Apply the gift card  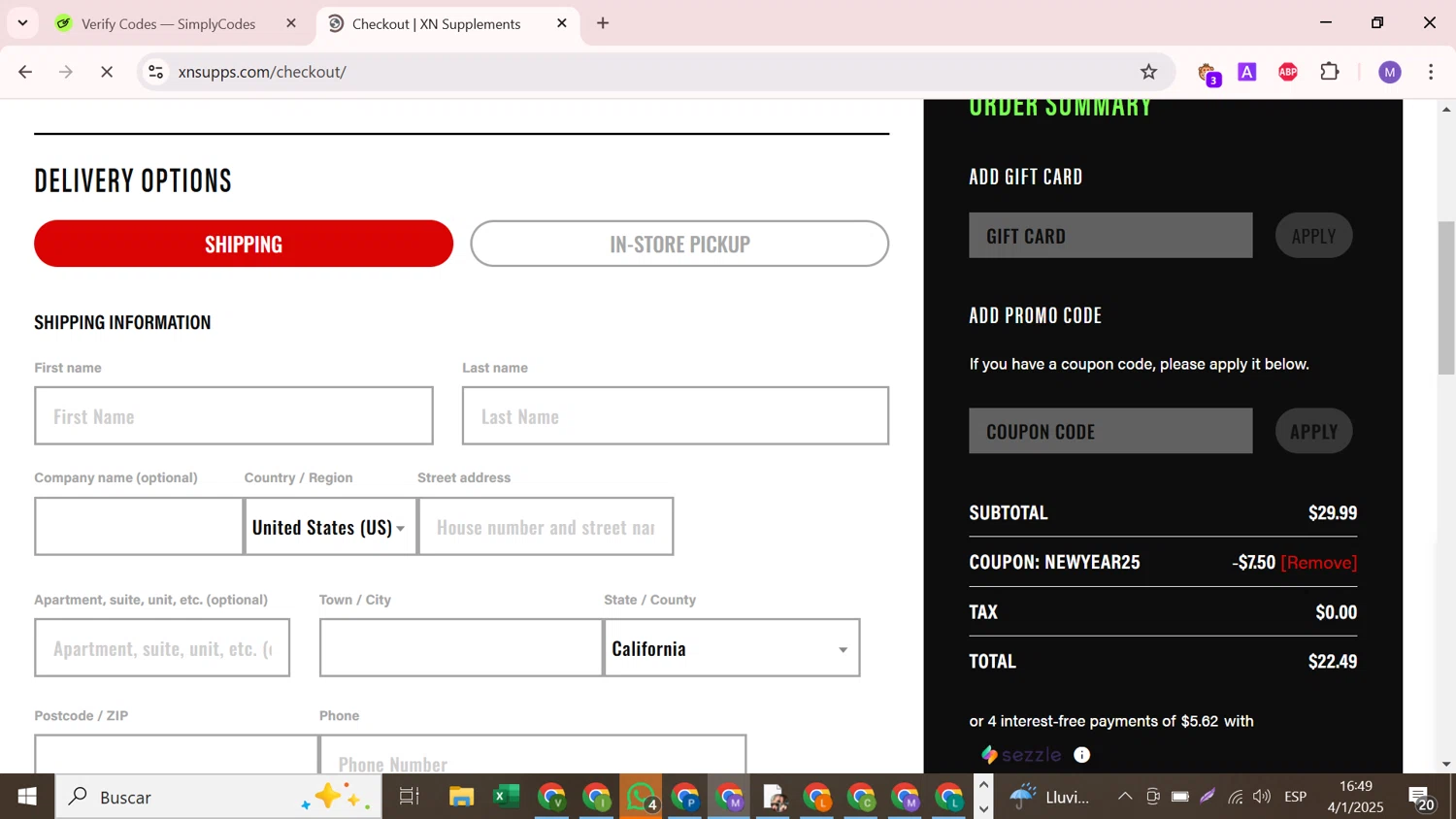pyautogui.click(x=1313, y=236)
